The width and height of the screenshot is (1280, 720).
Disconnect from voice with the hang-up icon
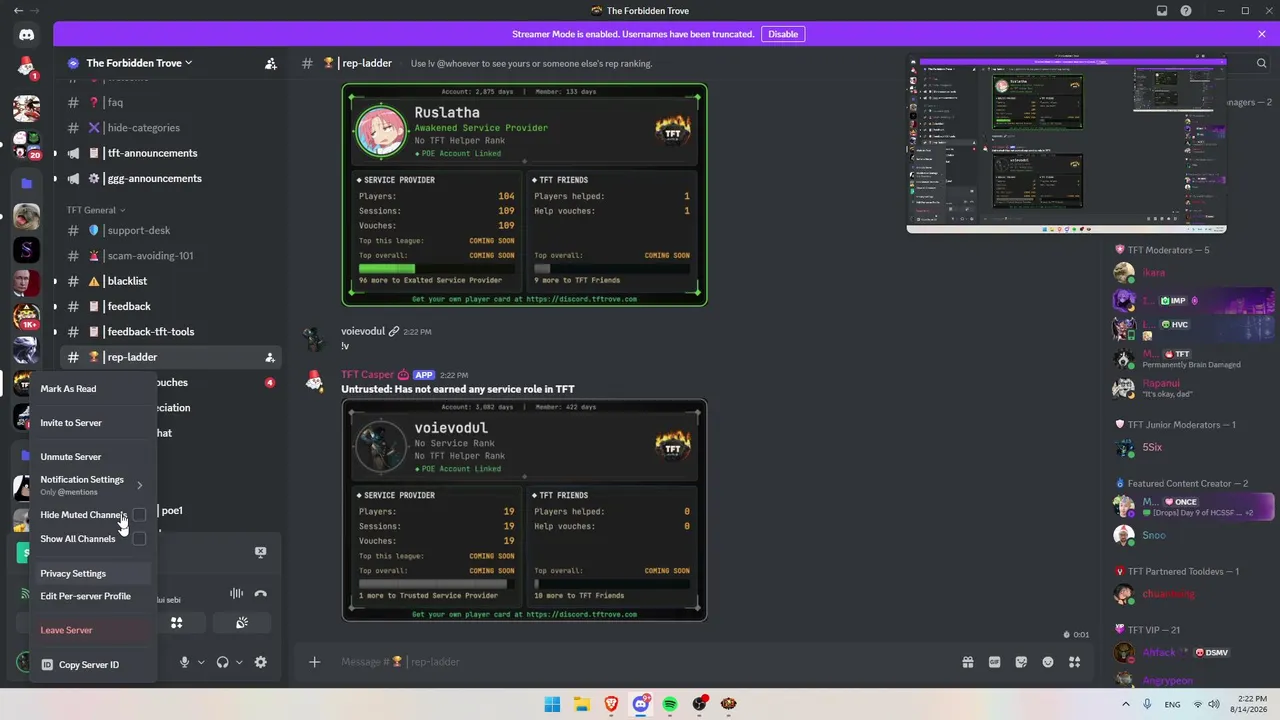point(261,593)
